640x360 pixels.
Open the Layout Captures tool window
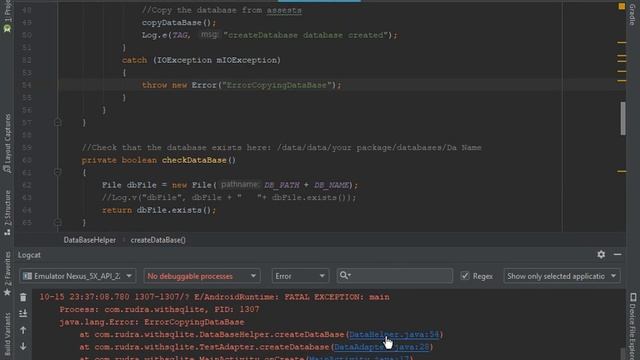point(7,143)
